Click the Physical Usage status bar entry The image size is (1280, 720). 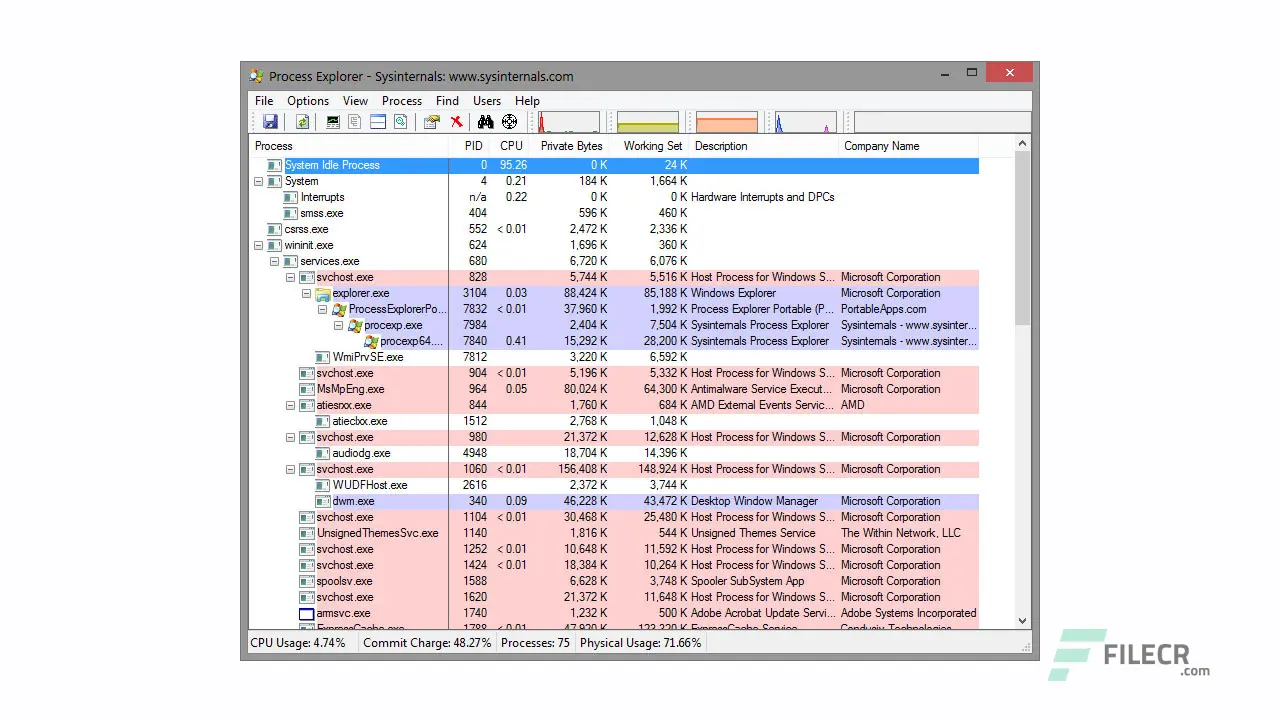(x=641, y=643)
